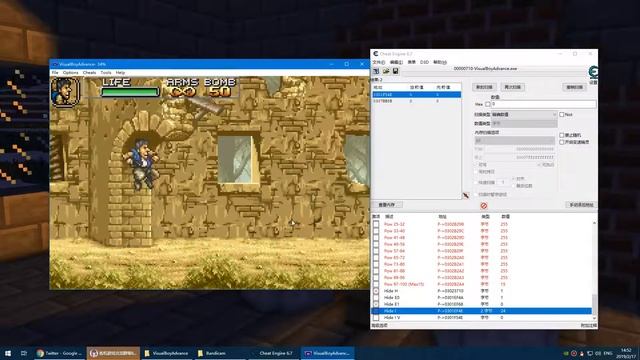Click the value input field in Cheat Engine

tap(543, 104)
